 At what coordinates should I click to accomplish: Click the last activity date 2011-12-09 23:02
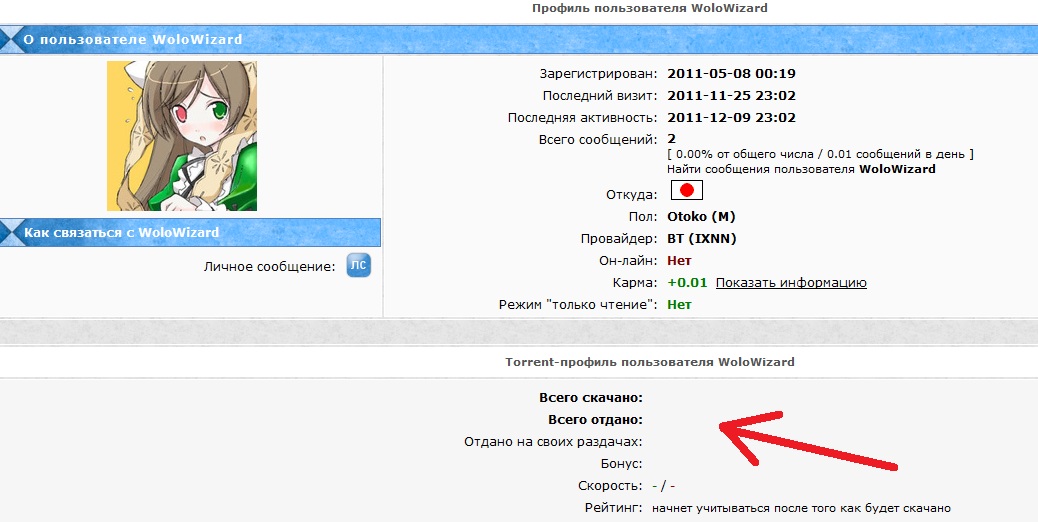pos(731,117)
